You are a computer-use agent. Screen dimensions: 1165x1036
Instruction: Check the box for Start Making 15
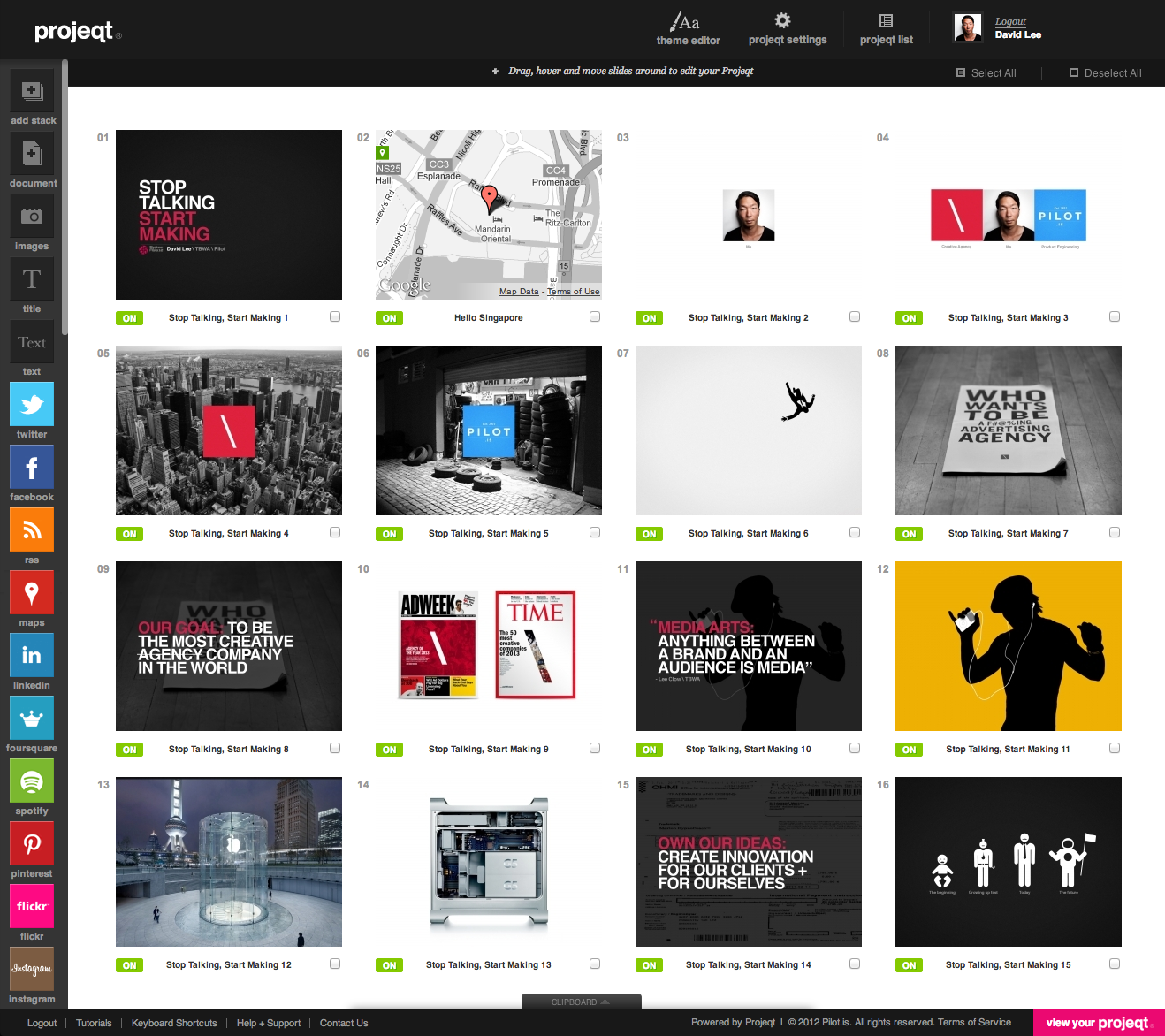pyautogui.click(x=1115, y=964)
